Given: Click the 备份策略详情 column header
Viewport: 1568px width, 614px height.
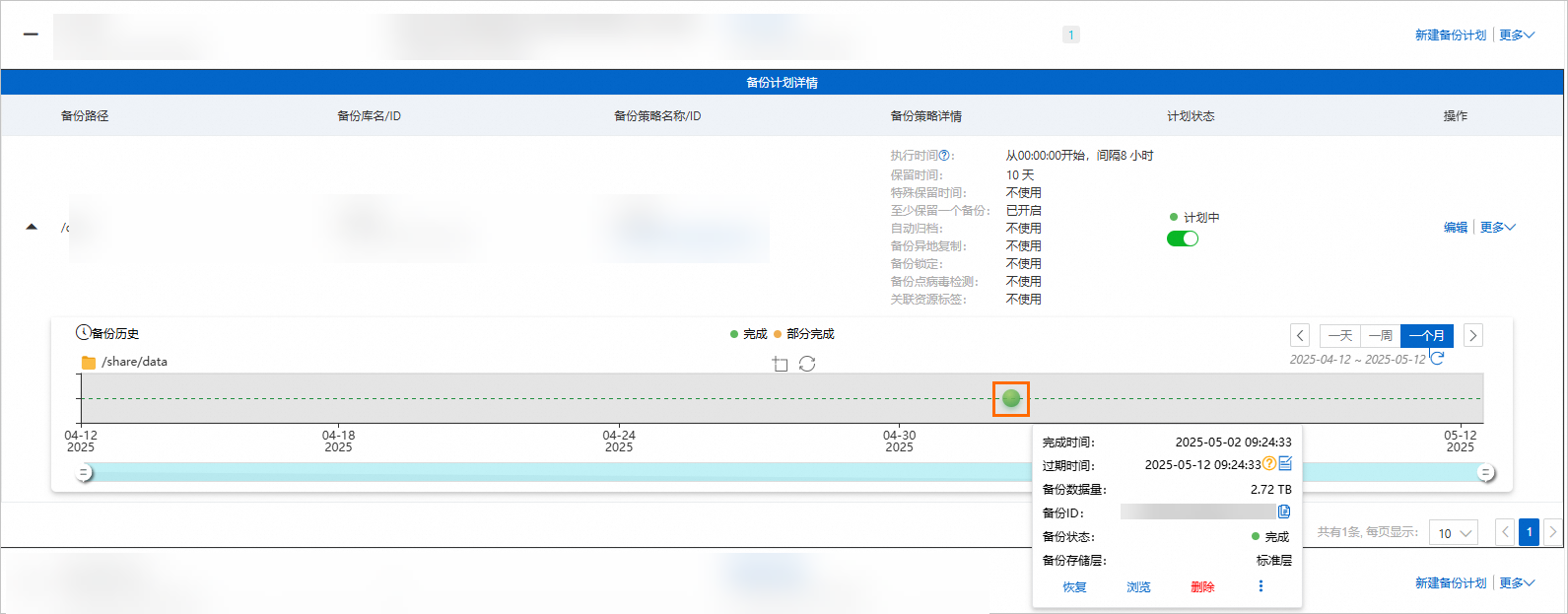Looking at the screenshot, I should (925, 115).
